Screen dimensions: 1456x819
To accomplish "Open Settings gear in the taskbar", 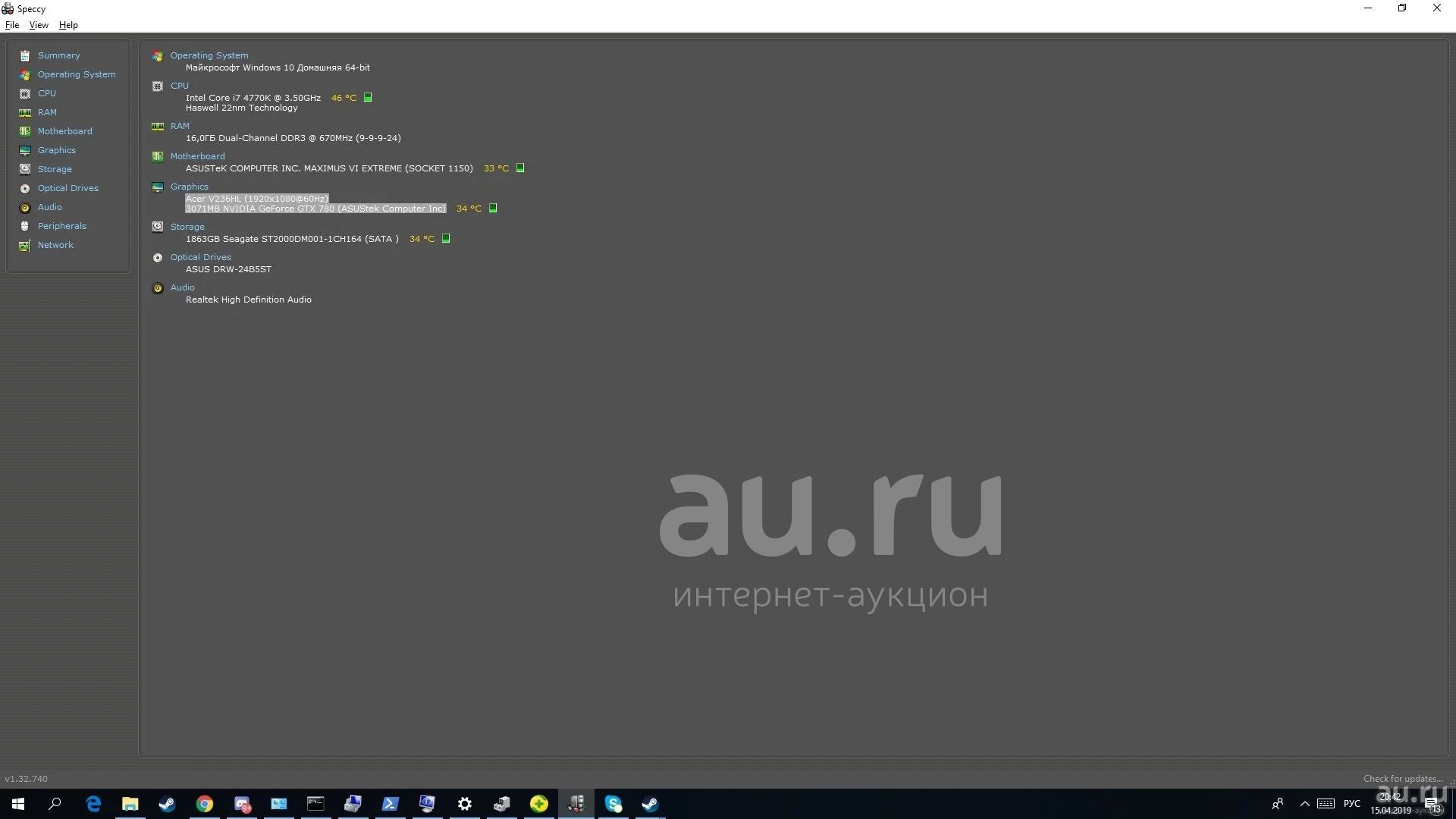I will 465,804.
